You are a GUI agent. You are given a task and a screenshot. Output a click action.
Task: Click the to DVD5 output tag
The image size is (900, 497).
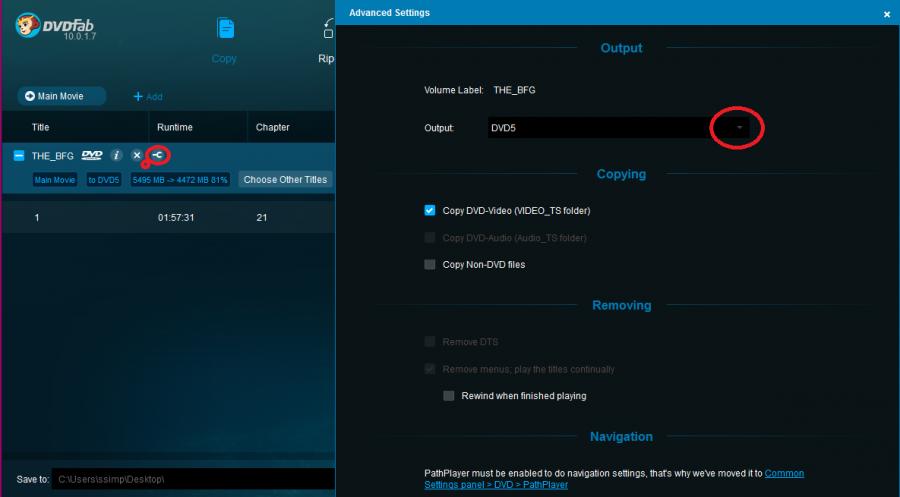tap(104, 180)
